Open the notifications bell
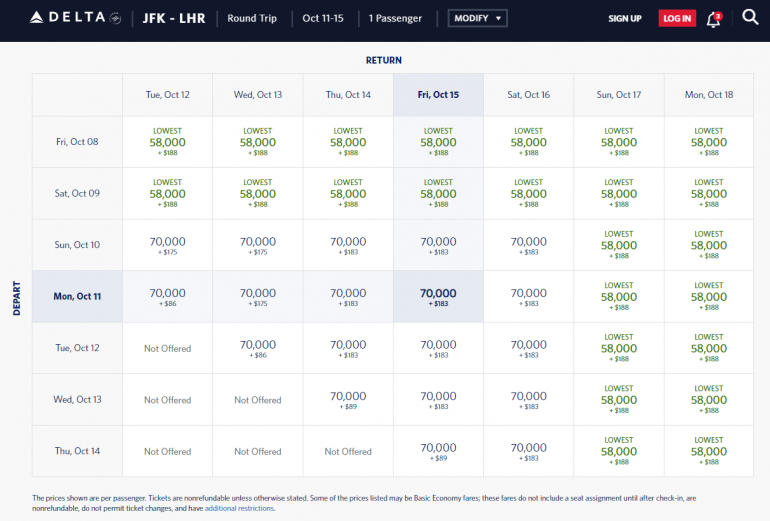This screenshot has height=521, width=770. pos(713,19)
